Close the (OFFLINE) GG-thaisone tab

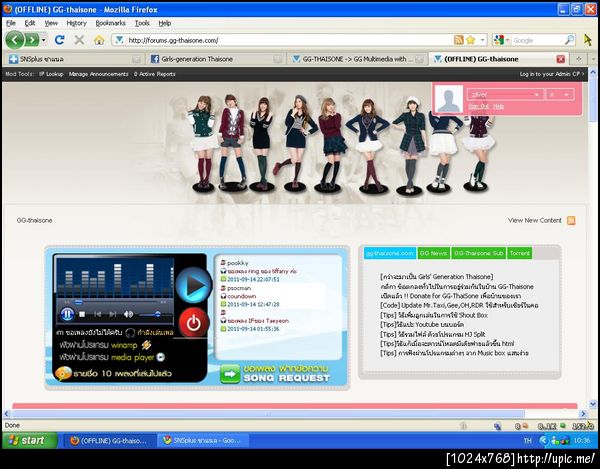(x=561, y=59)
